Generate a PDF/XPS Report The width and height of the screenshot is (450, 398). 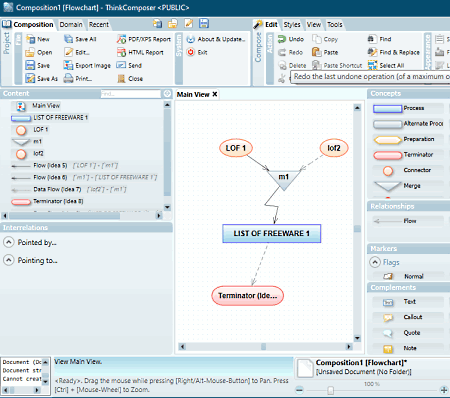click(144, 39)
